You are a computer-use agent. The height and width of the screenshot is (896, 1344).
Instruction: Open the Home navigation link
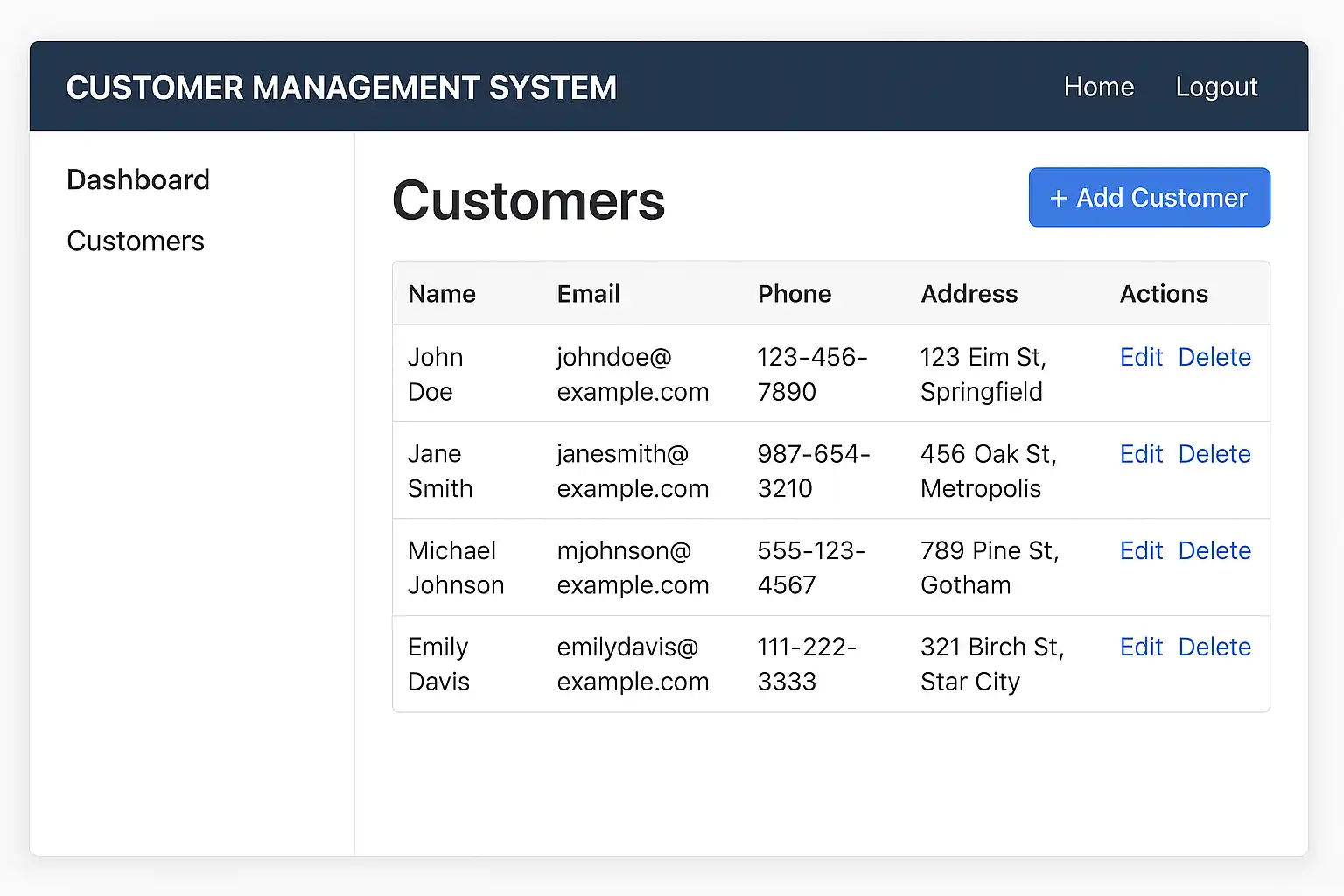point(1098,87)
